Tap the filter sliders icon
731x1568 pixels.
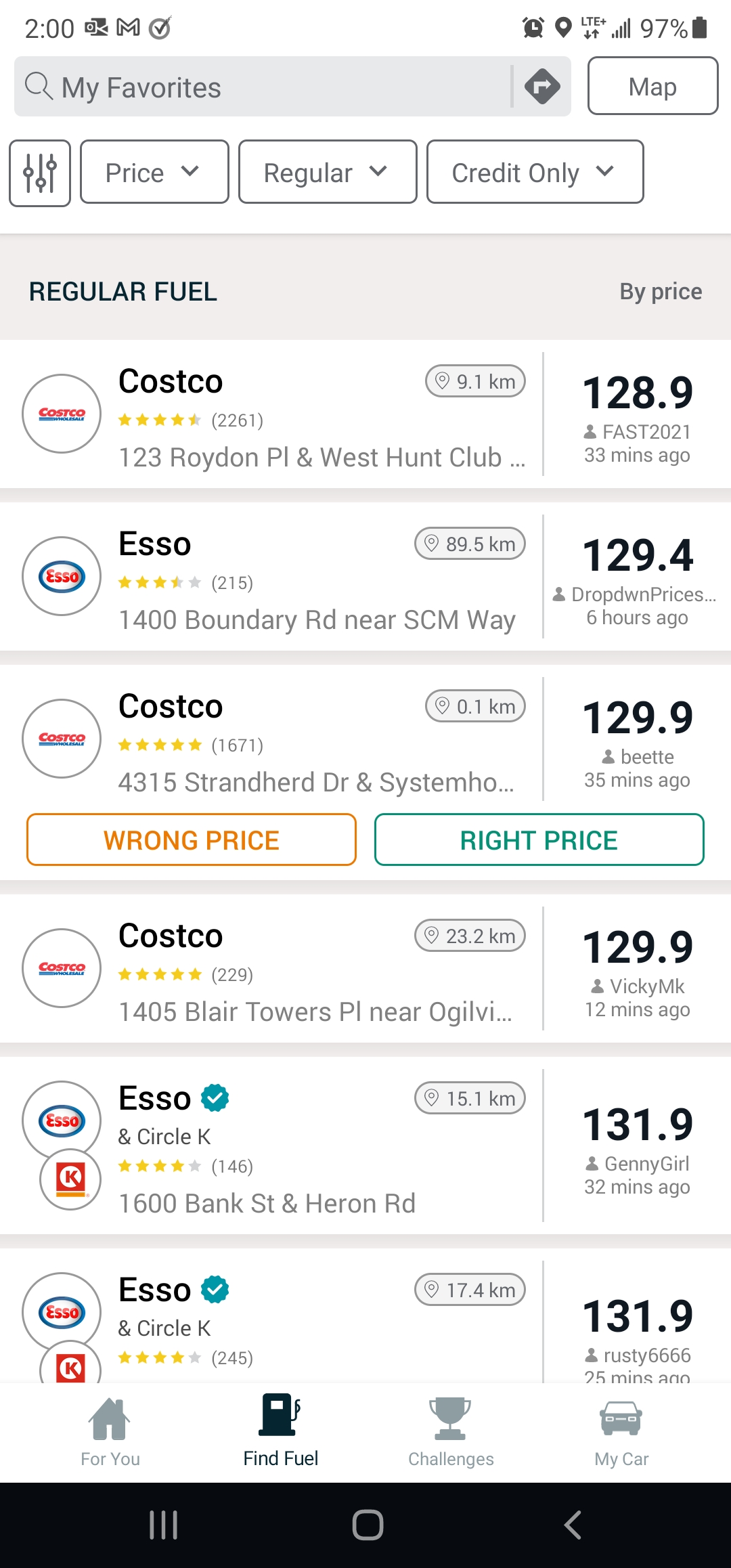[x=40, y=173]
